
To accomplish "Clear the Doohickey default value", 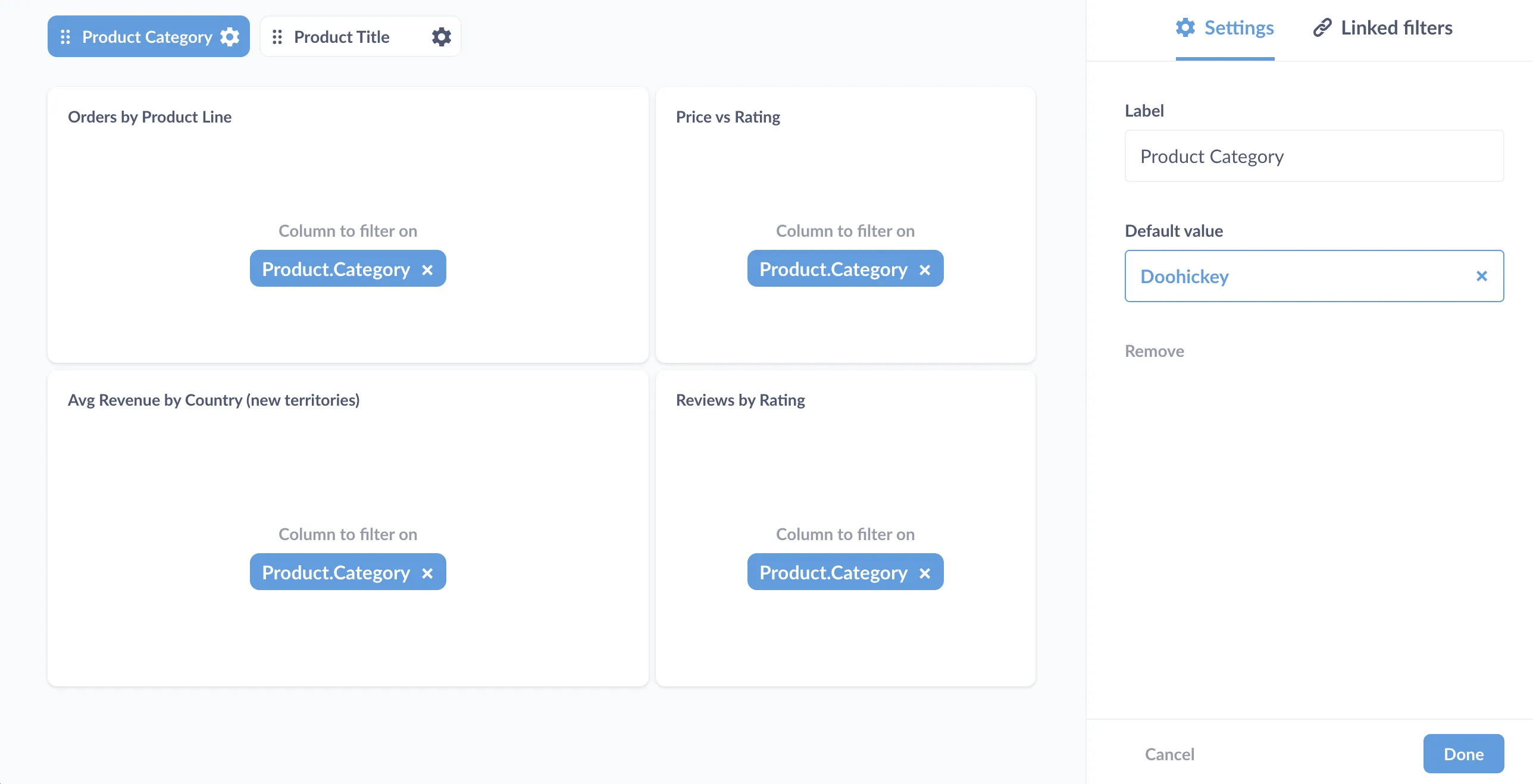I will coord(1482,275).
